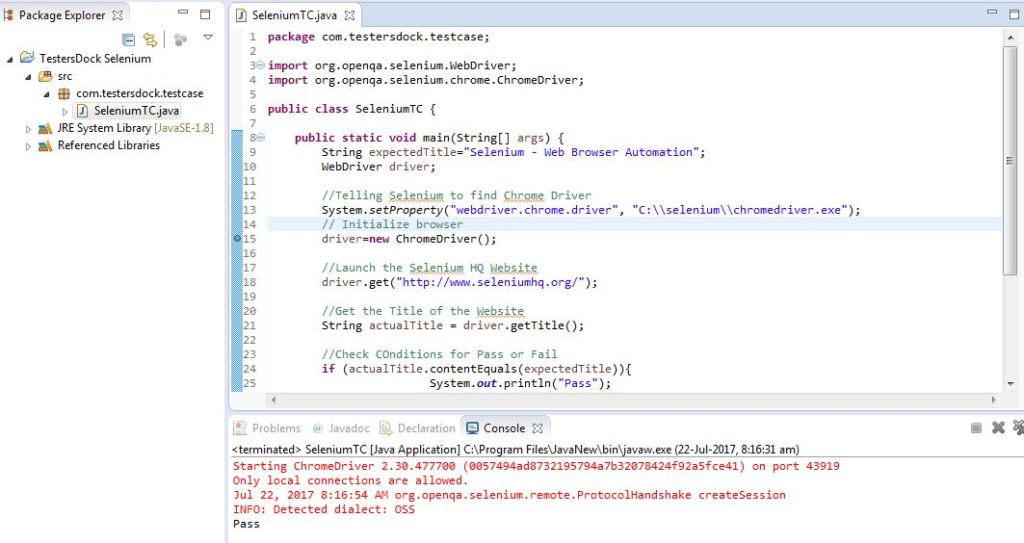This screenshot has width=1024, height=543.
Task: Click Remove Launch icon in Console toolbar
Action: (x=997, y=428)
